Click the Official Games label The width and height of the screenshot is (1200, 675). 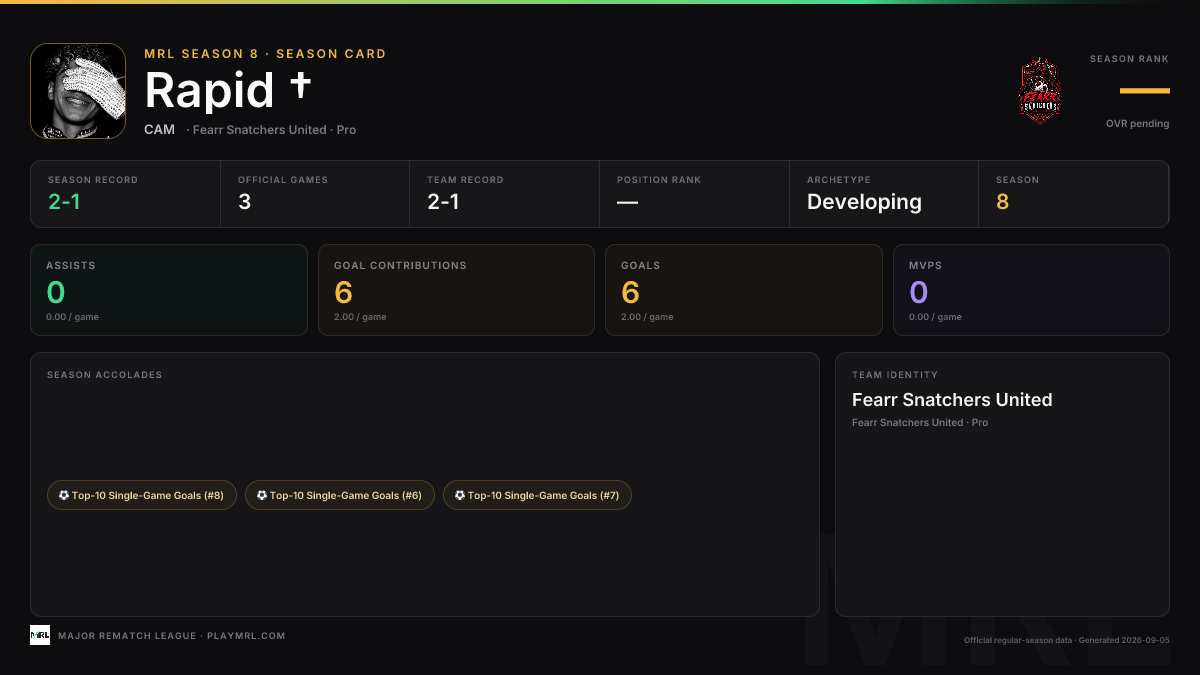point(283,180)
